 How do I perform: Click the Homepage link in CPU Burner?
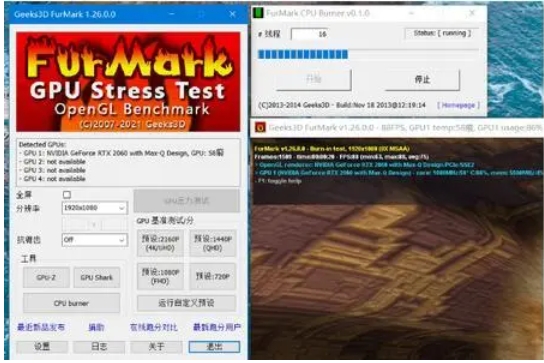click(458, 105)
